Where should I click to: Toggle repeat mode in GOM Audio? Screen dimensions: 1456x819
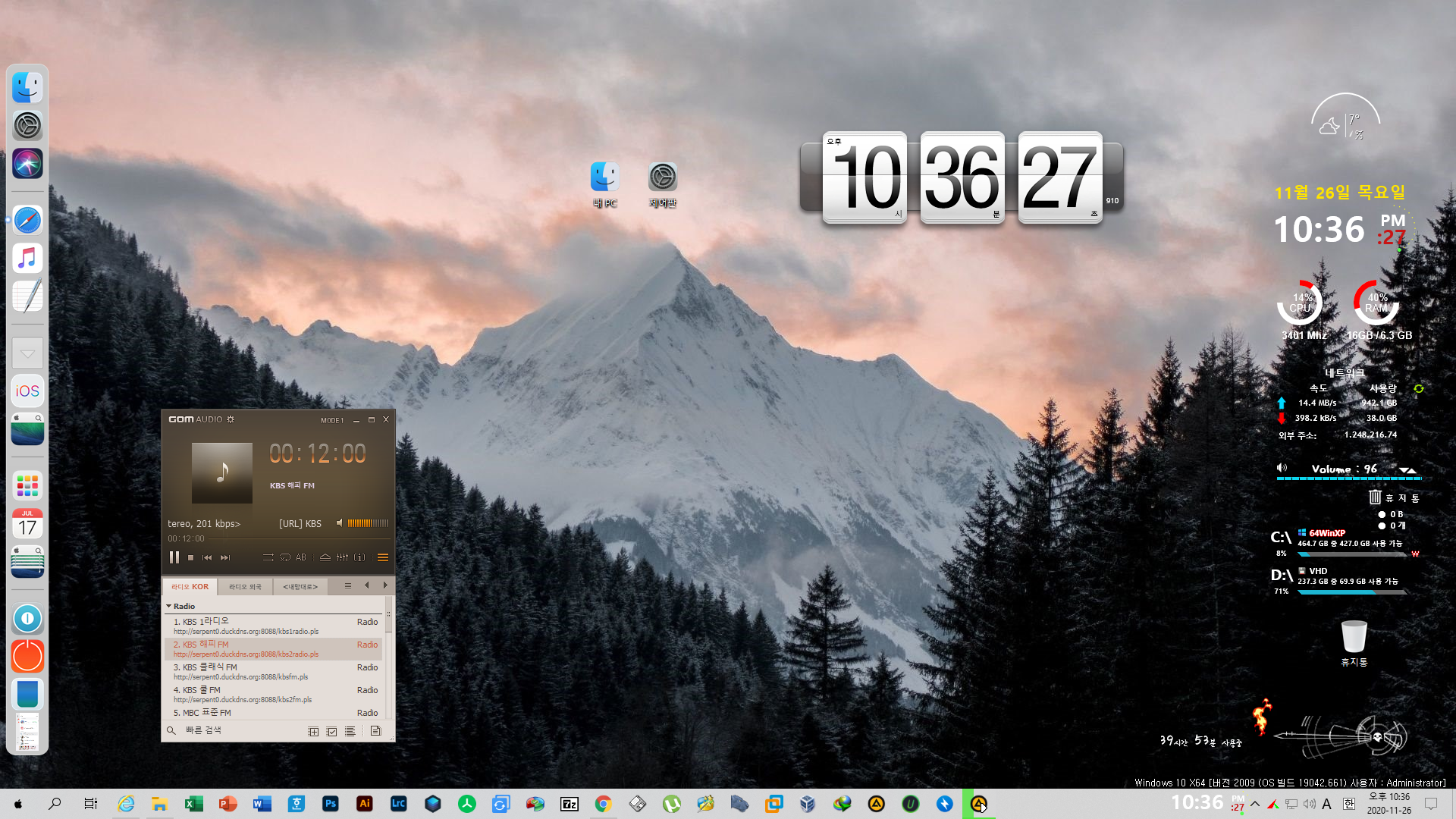point(285,557)
